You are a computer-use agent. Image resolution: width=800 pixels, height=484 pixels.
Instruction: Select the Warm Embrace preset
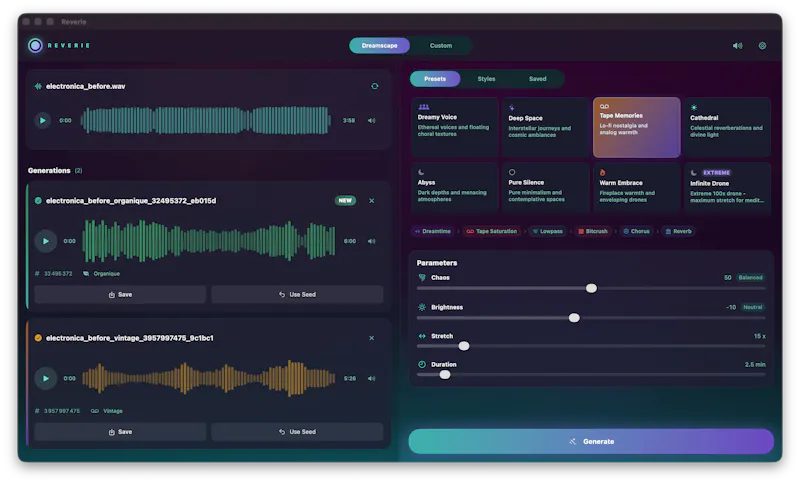636,186
